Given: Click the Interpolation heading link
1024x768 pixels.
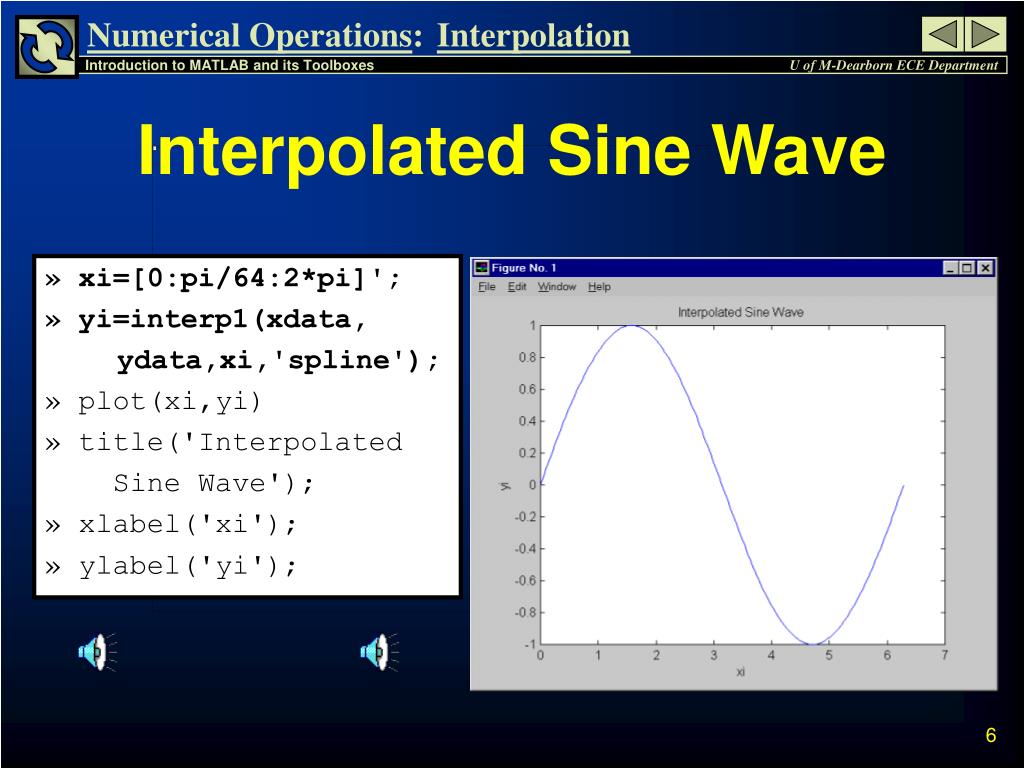Looking at the screenshot, I should click(533, 36).
